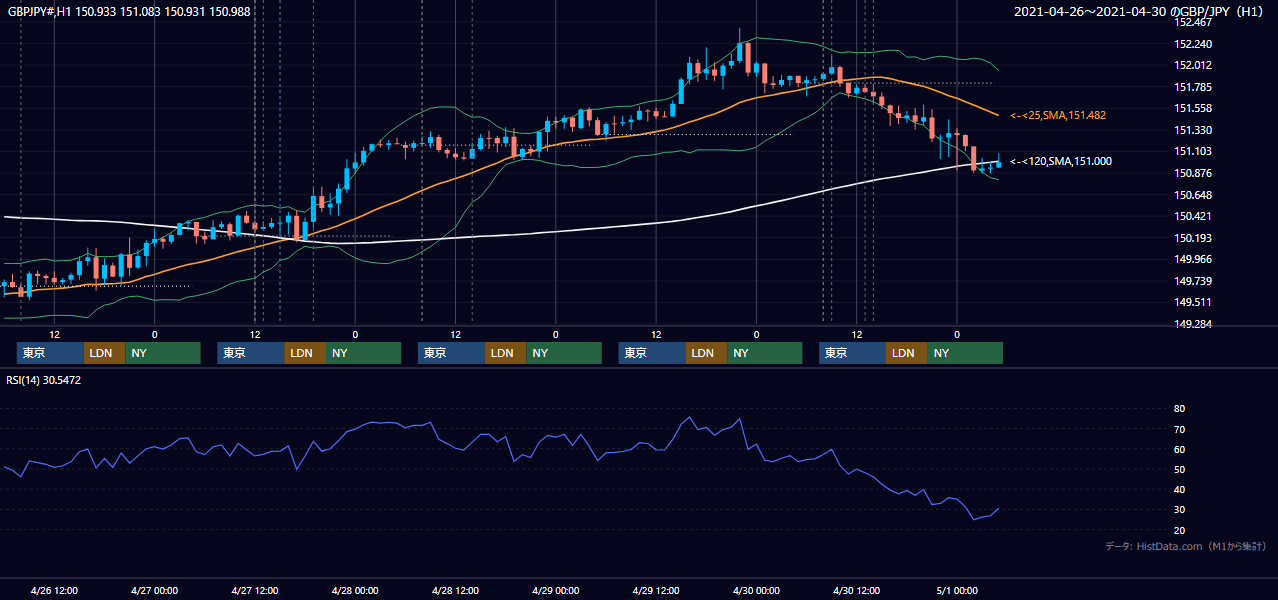Select time axis label 4/28 12:00
Viewport: 1278px width, 600px height.
point(456,590)
